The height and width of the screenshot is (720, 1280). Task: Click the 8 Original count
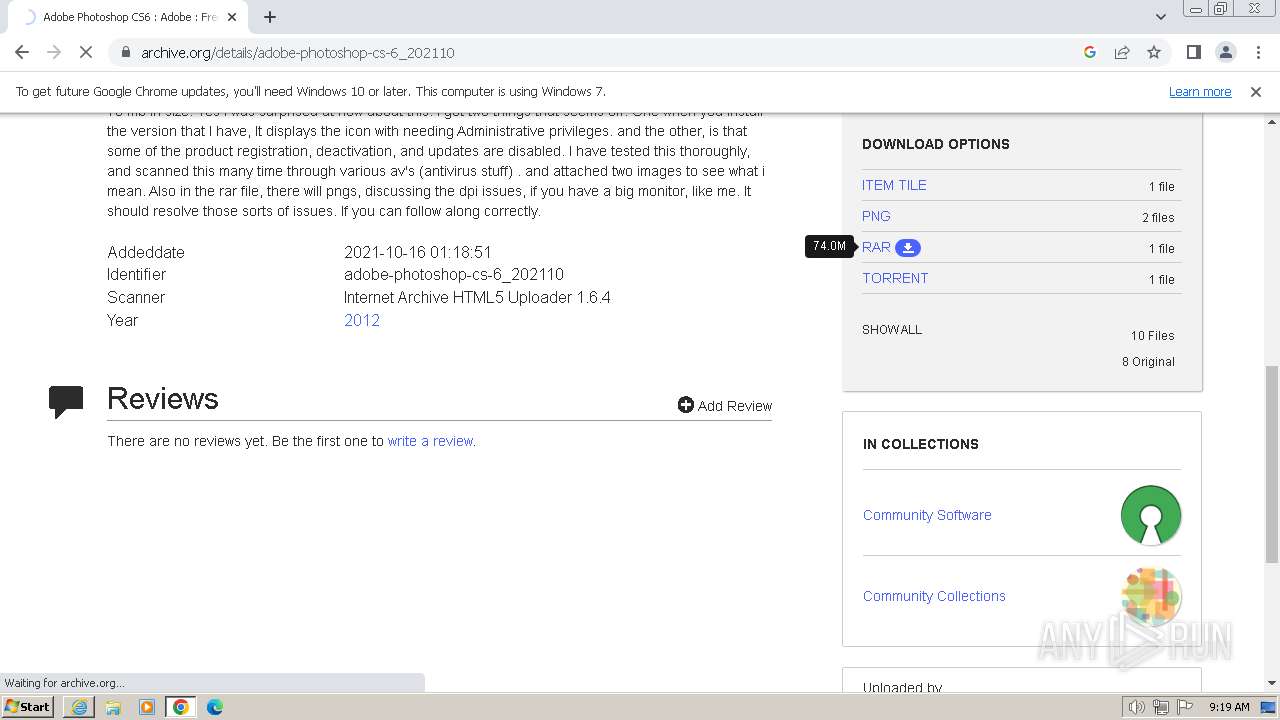click(1148, 362)
